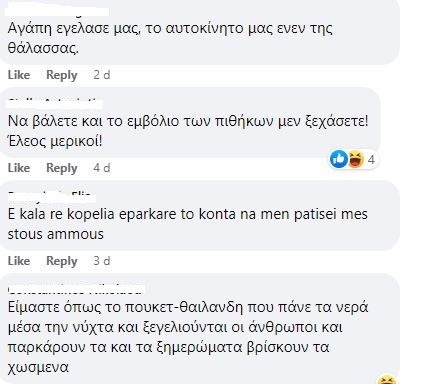Open the 3 d timestamp link

[x=102, y=261]
